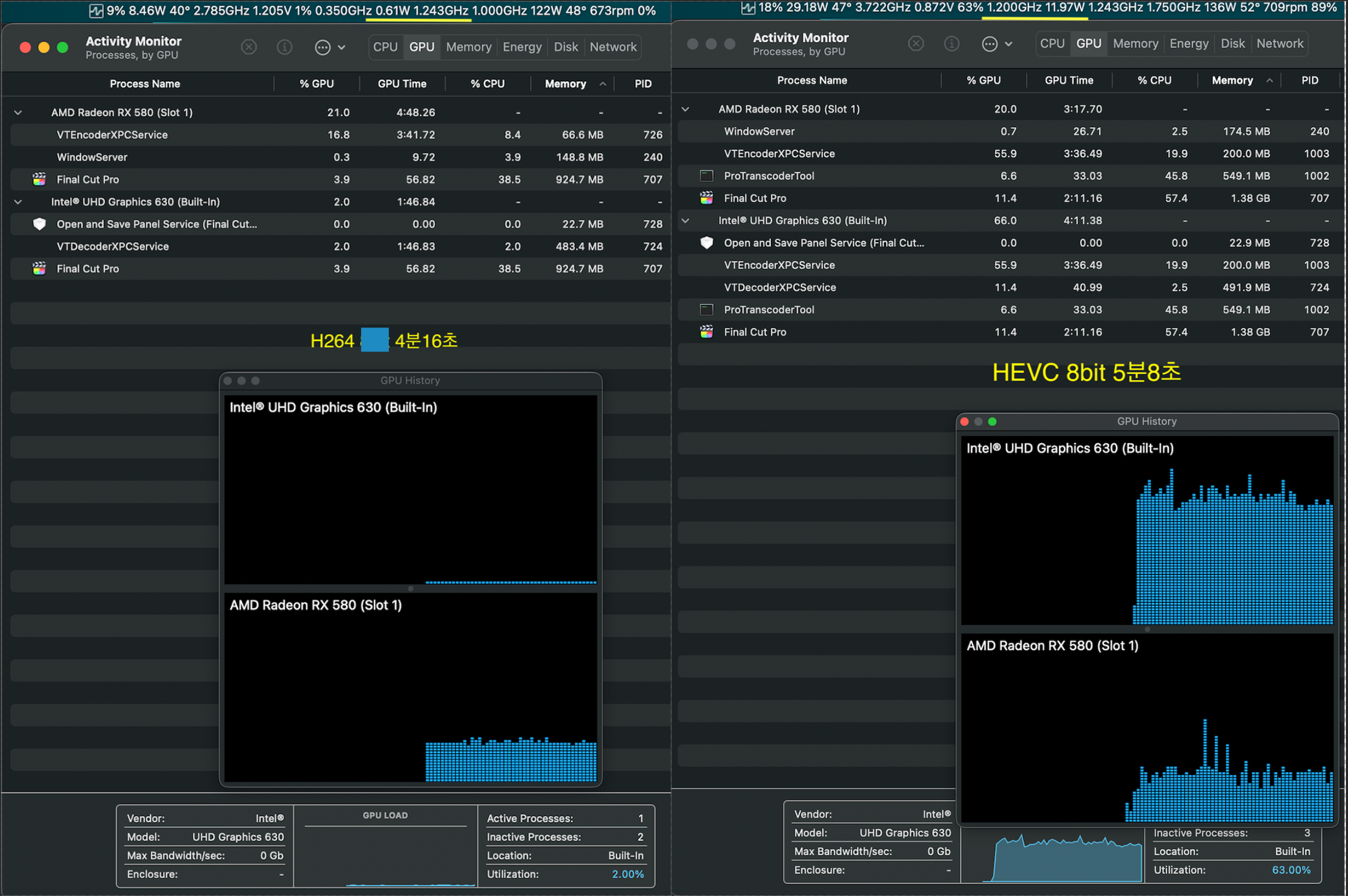Open the ellipsis action menu in right window
The width and height of the screenshot is (1348, 896).
pos(996,43)
